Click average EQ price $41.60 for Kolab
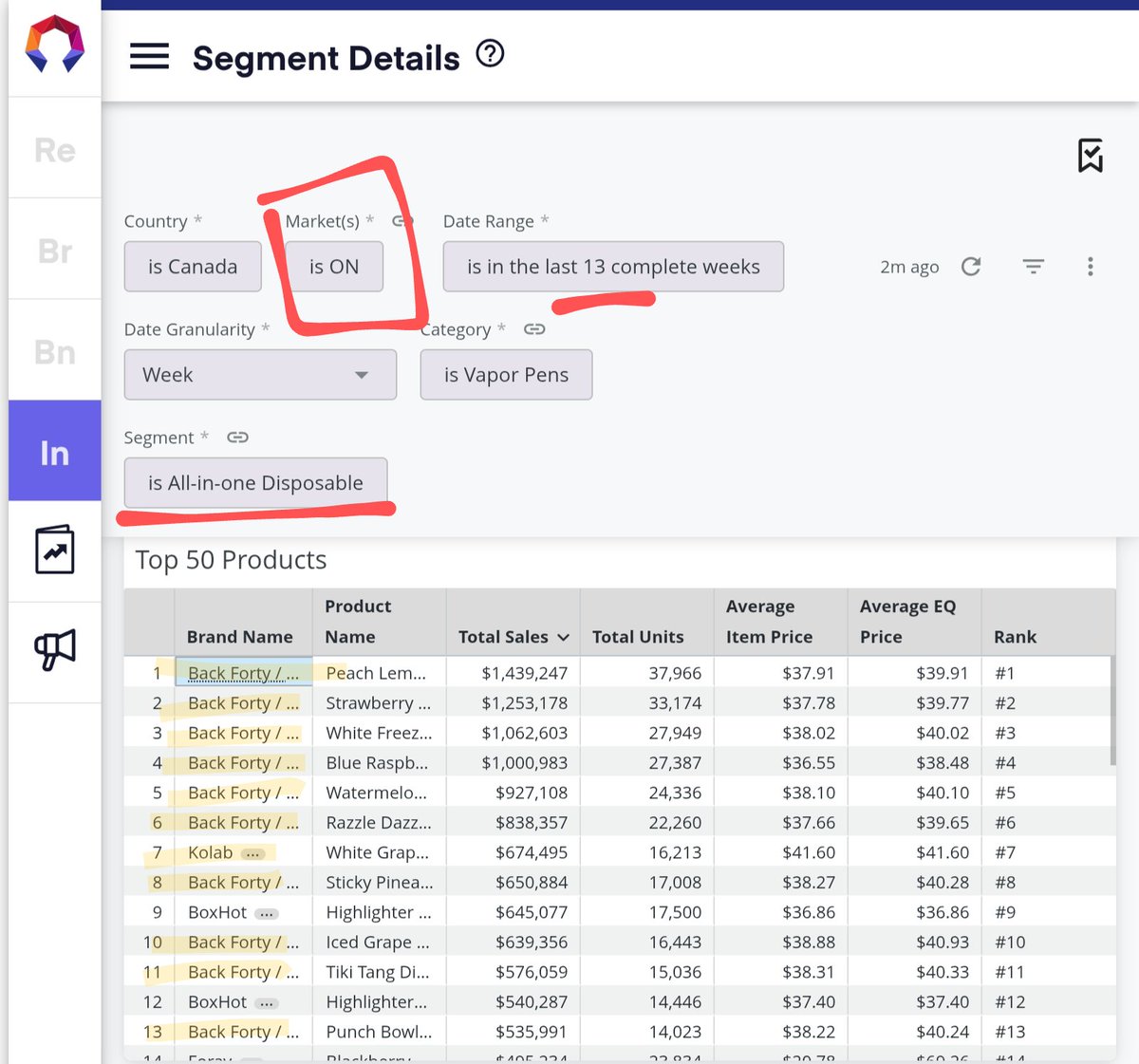1139x1064 pixels. 915,852
